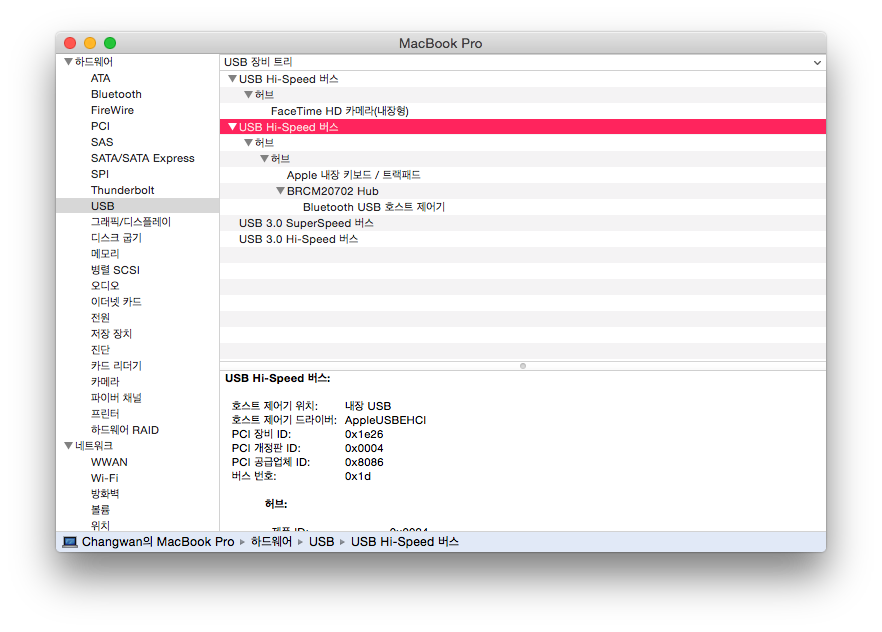Select 카드 리더기 in the sidebar
Viewport: 882px width, 632px height.
point(116,365)
